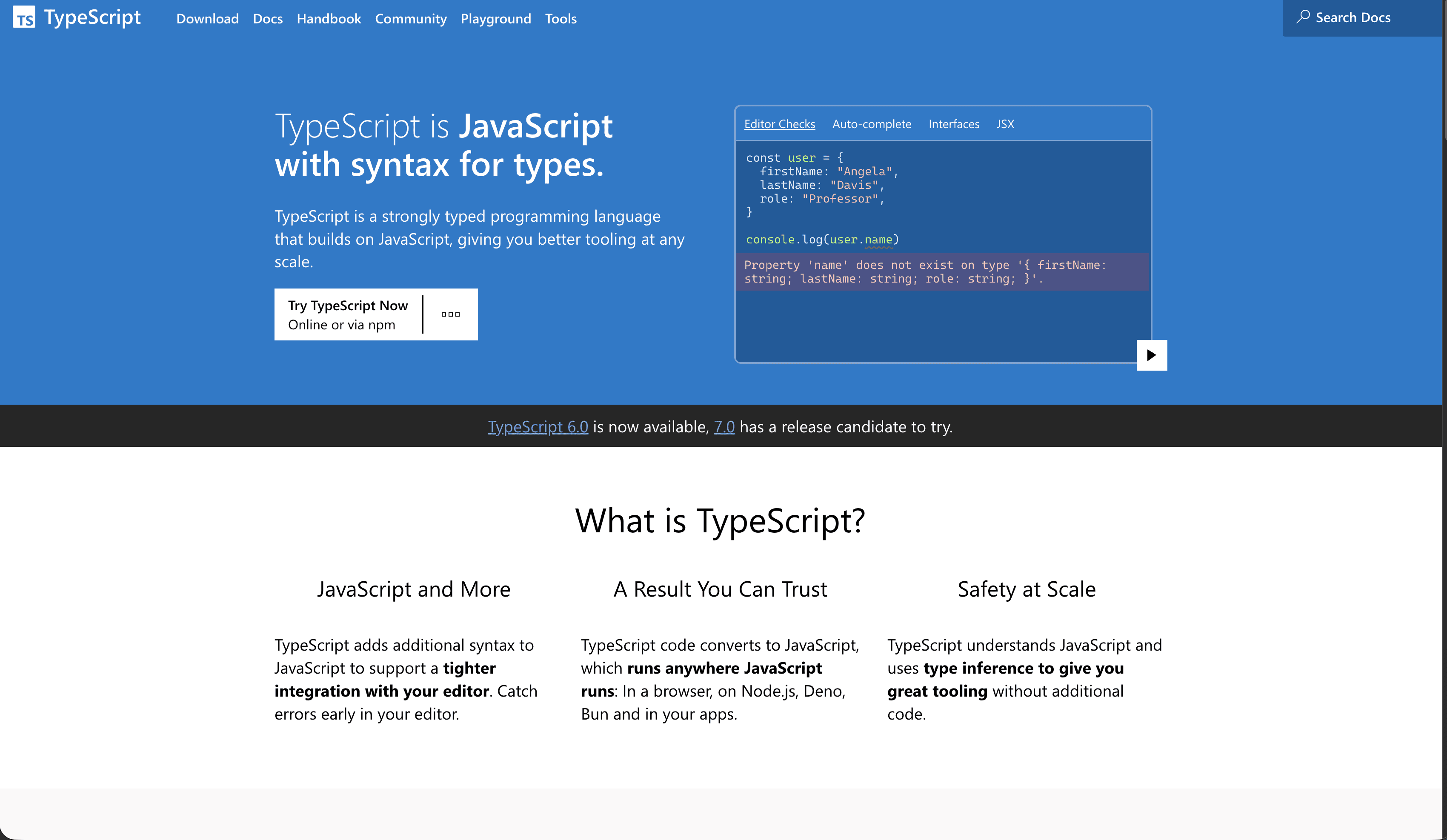Focus the Search Docs field

[x=1362, y=18]
